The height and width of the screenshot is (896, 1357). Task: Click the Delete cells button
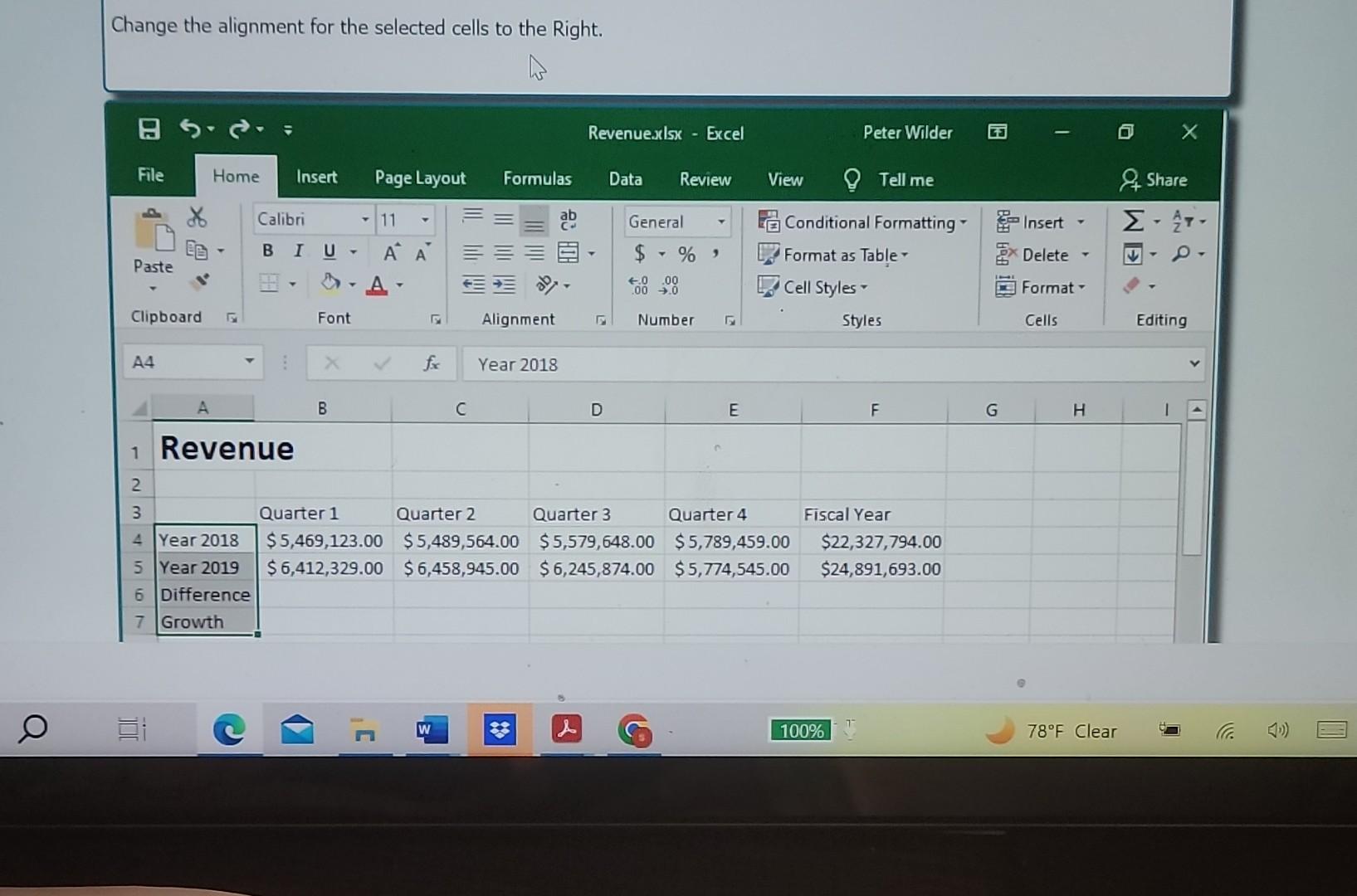(x=1043, y=255)
